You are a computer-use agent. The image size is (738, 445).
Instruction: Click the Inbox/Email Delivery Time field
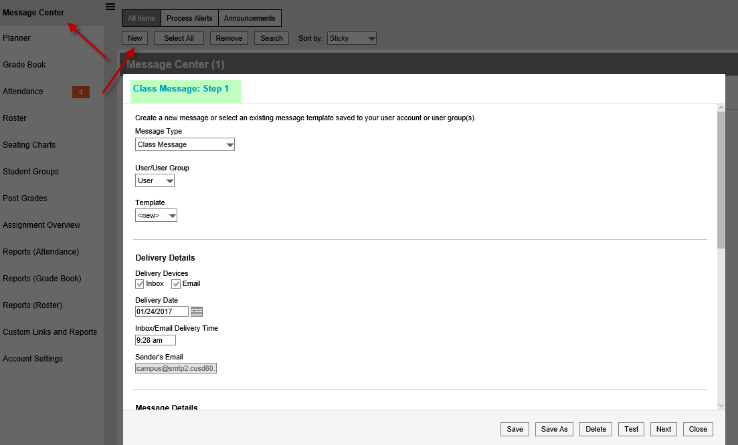pos(155,340)
